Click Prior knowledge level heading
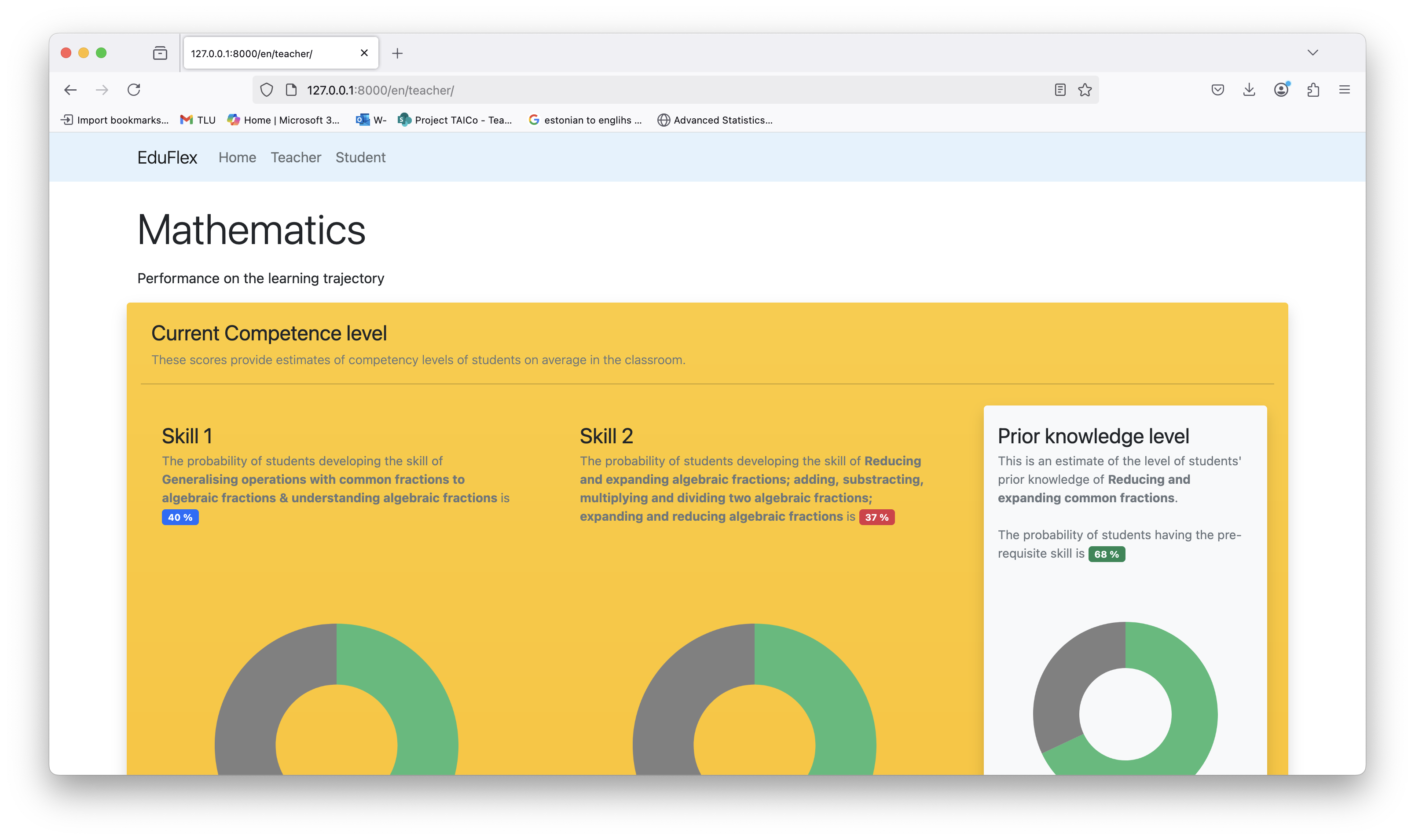Image resolution: width=1415 pixels, height=840 pixels. tap(1093, 436)
